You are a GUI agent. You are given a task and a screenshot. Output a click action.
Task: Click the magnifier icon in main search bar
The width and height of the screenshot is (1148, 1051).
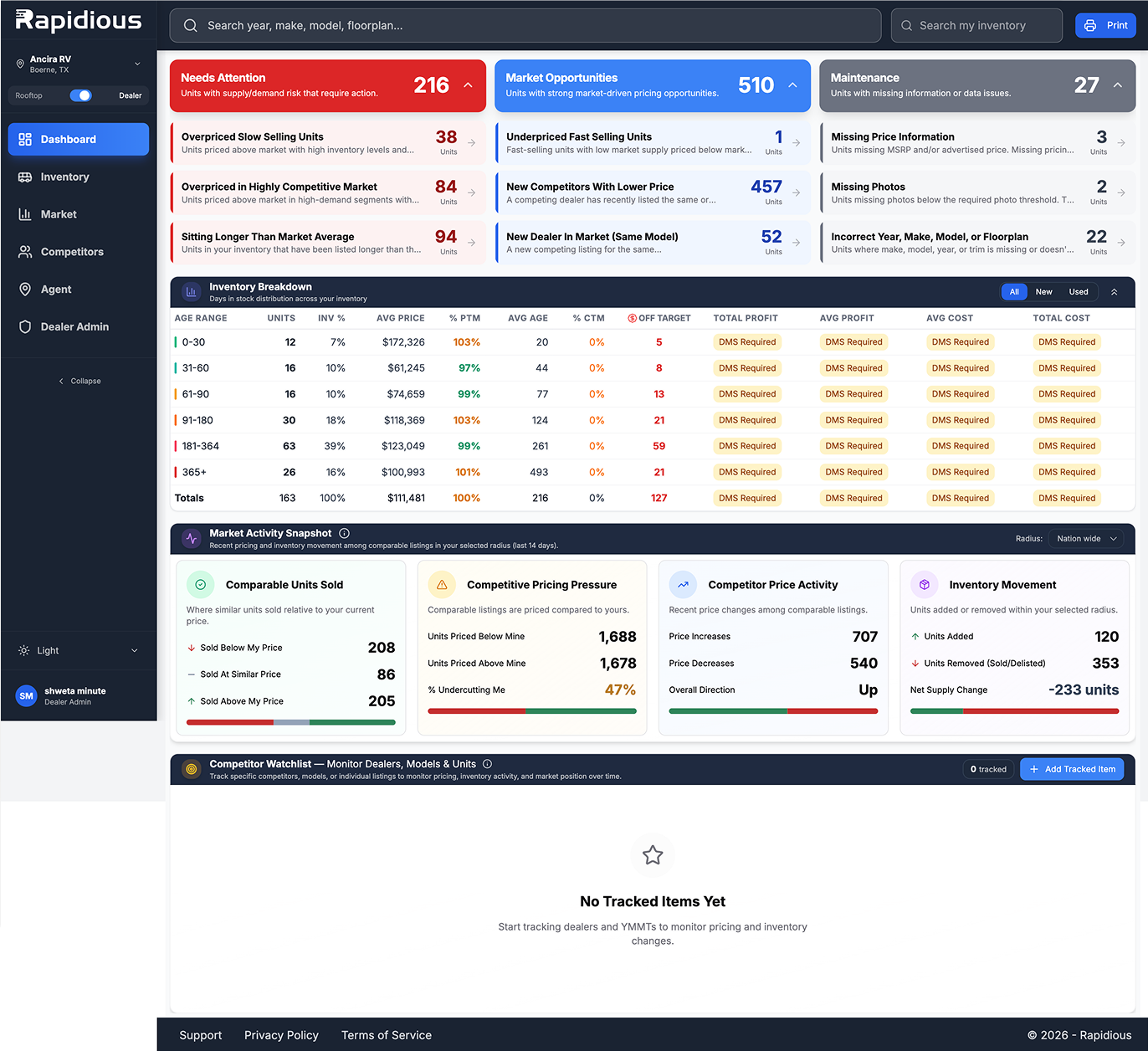coord(191,26)
